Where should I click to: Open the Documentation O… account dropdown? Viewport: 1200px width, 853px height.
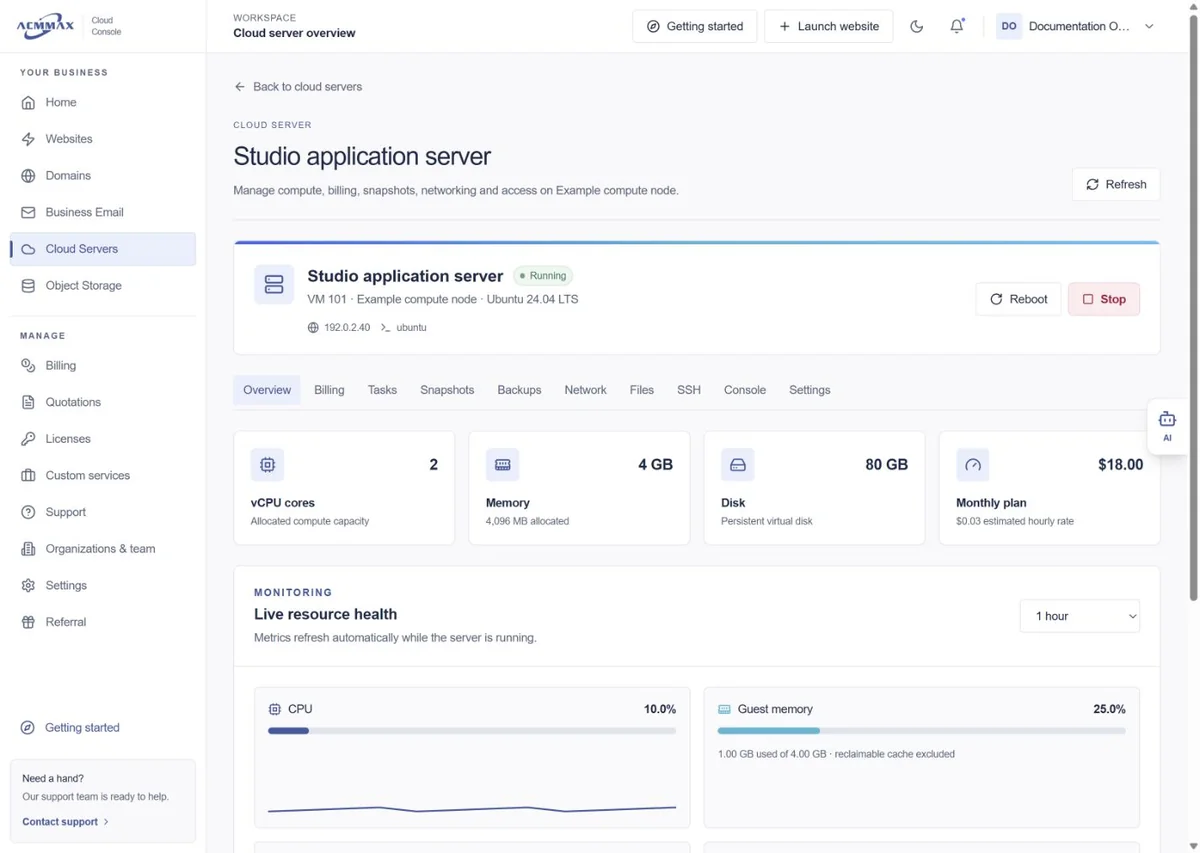[1077, 26]
